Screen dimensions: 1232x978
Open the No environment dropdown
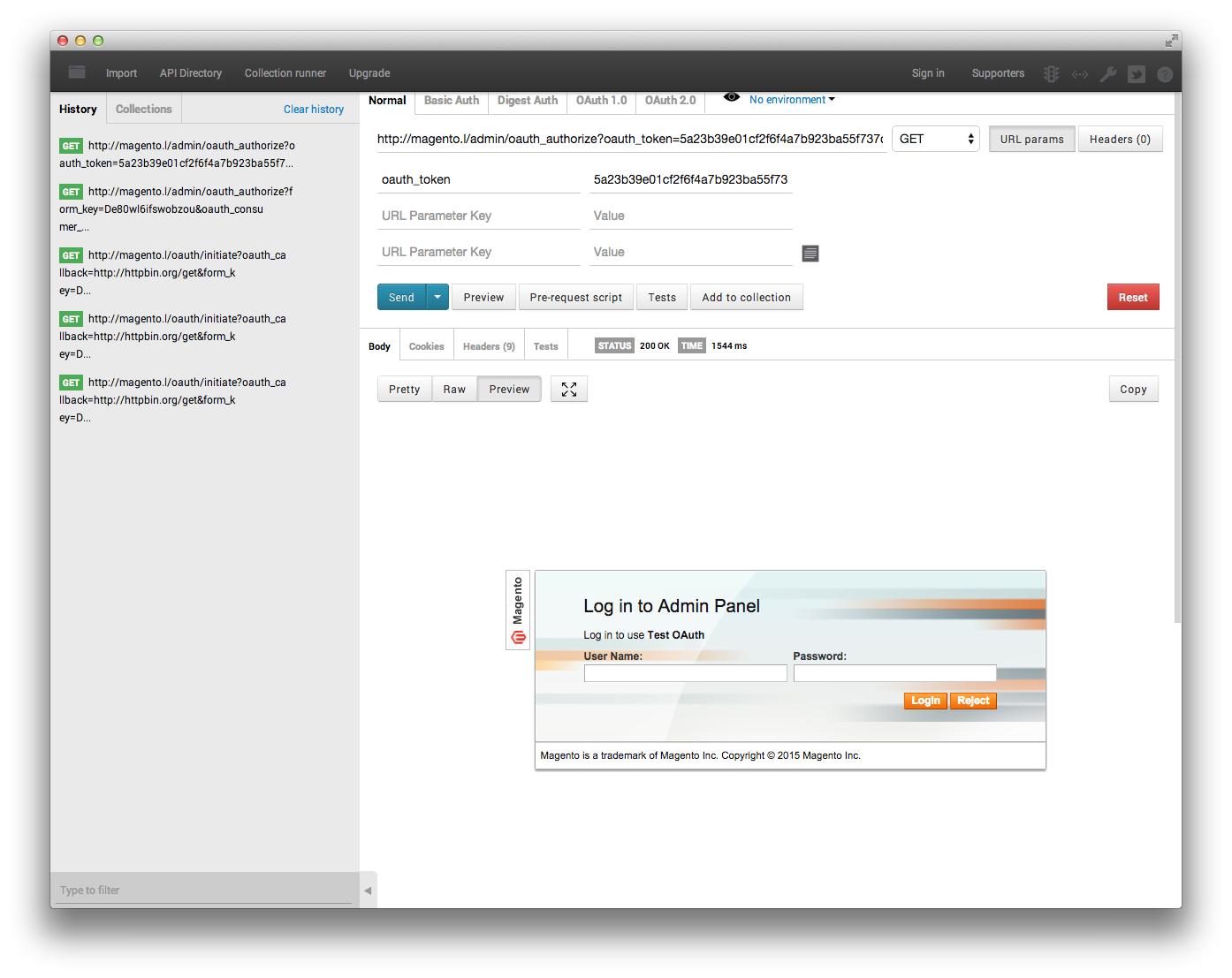pos(789,100)
